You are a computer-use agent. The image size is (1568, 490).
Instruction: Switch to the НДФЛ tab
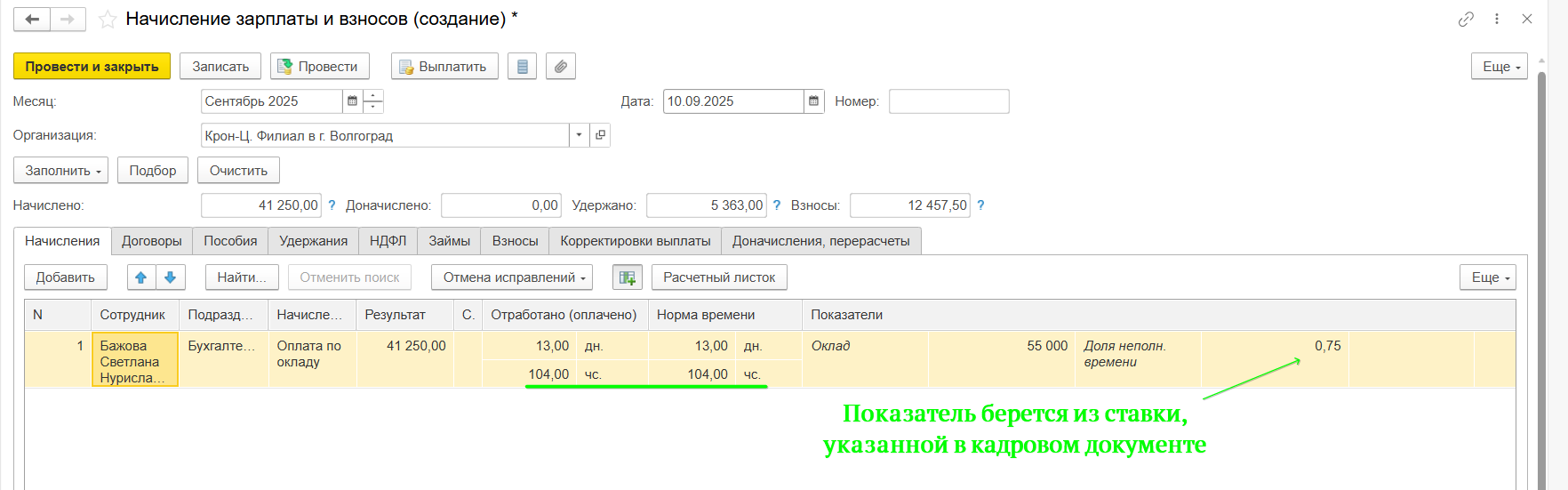[x=388, y=241]
